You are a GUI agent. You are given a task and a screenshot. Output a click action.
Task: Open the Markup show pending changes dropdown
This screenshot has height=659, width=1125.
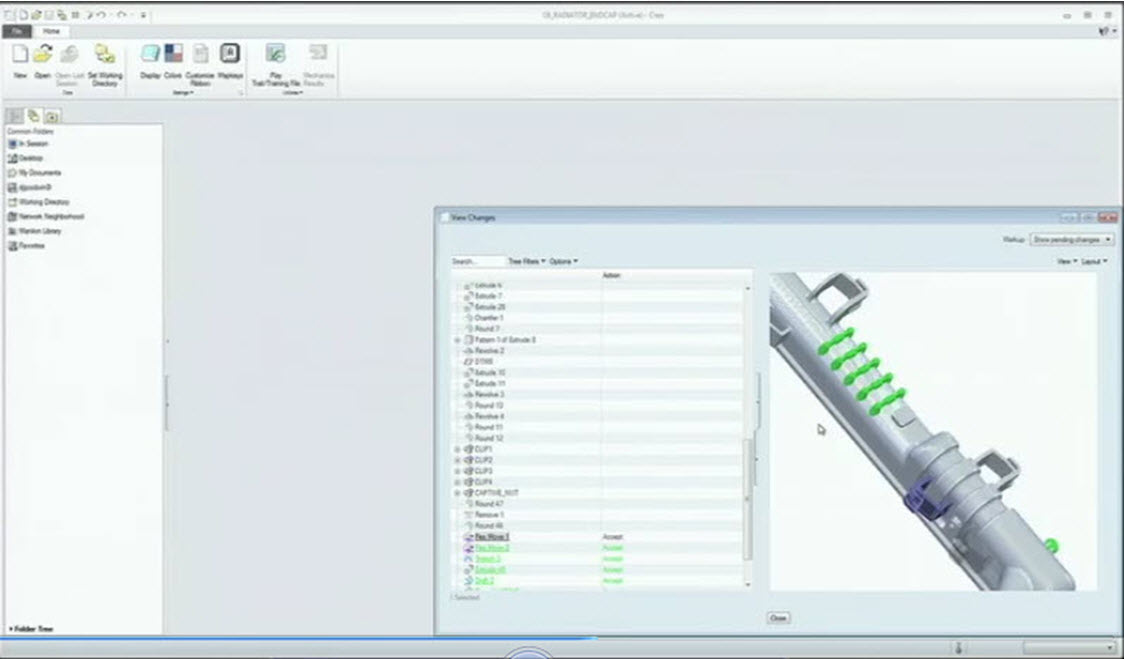(1072, 239)
